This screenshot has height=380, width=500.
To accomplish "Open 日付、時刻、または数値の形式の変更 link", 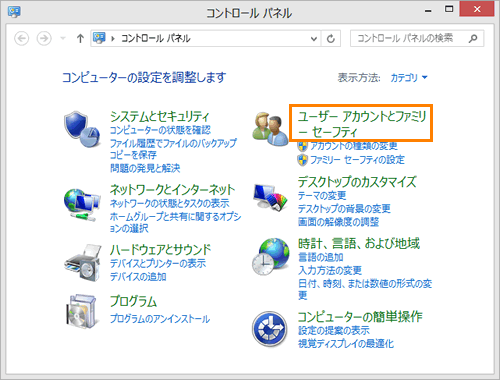I will (x=365, y=289).
